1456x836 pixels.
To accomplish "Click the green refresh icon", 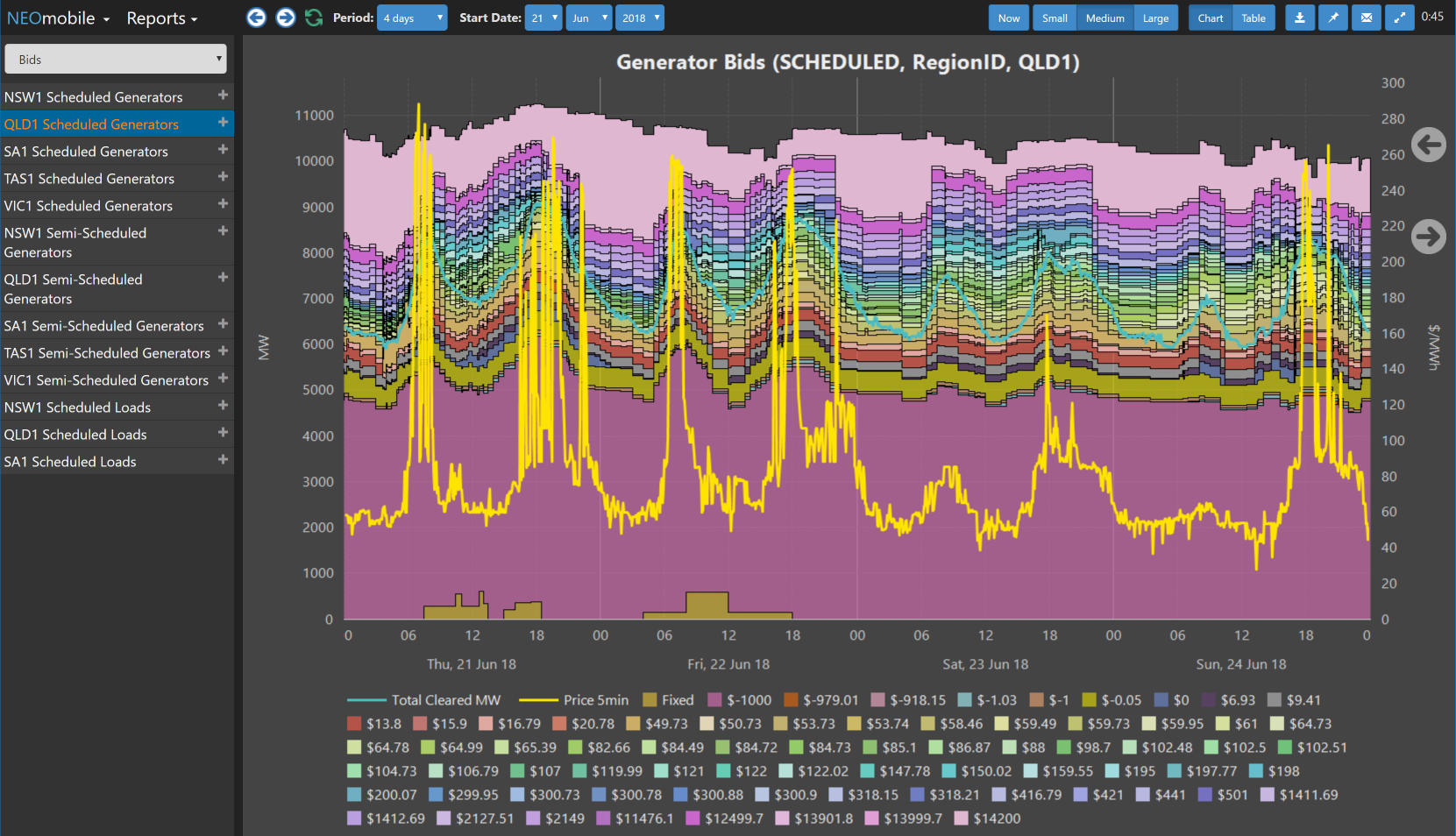I will click(314, 18).
